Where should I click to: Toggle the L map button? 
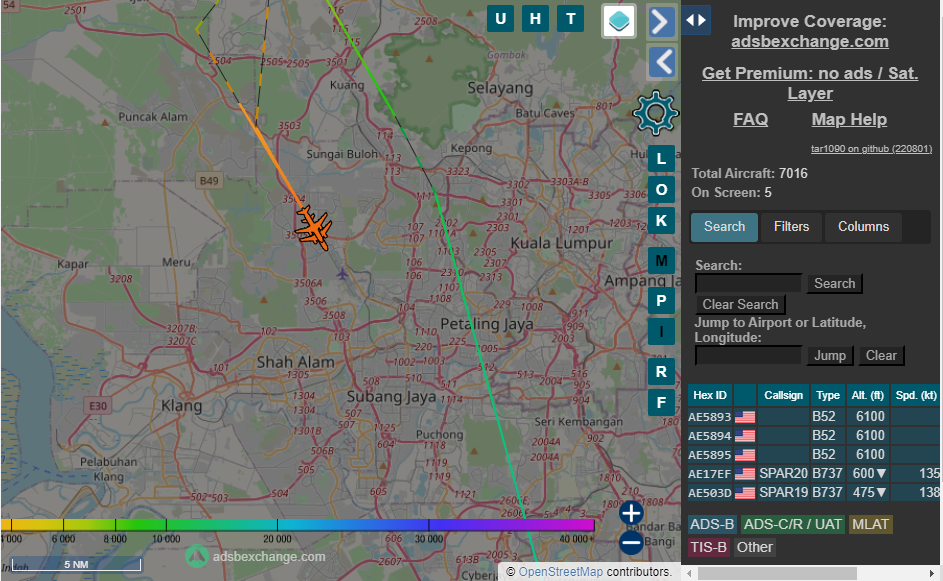click(661, 159)
